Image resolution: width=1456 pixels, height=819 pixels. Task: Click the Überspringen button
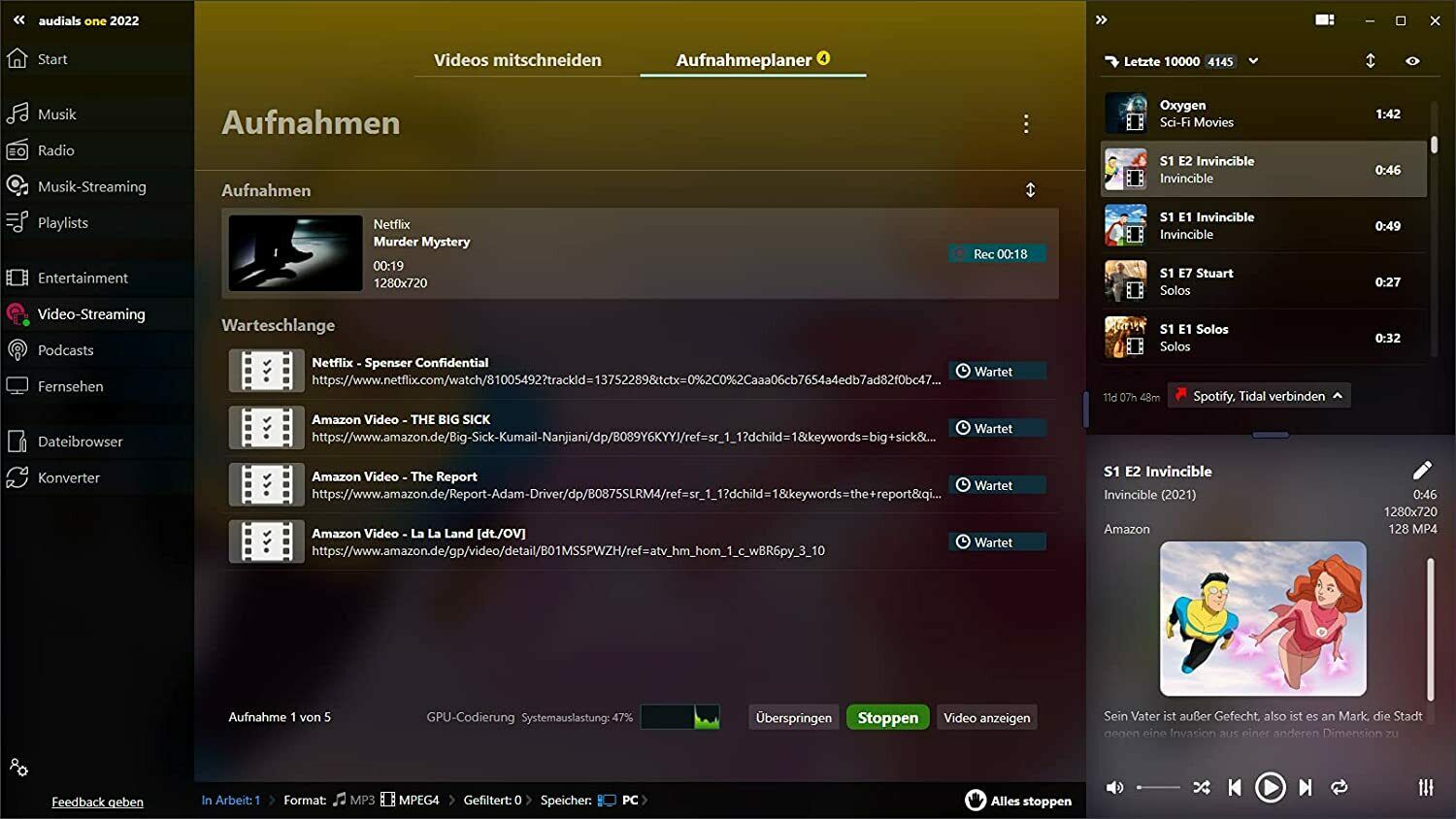(x=793, y=718)
